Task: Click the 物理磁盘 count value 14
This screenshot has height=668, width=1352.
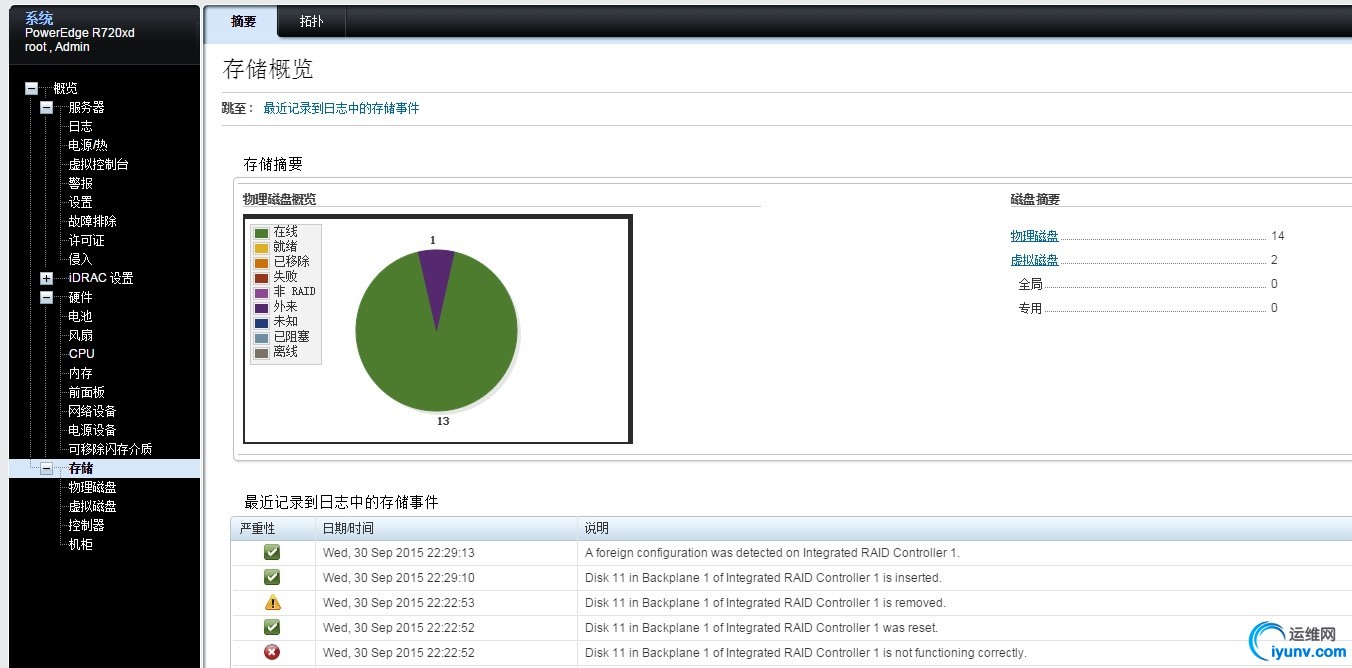Action: coord(1277,236)
